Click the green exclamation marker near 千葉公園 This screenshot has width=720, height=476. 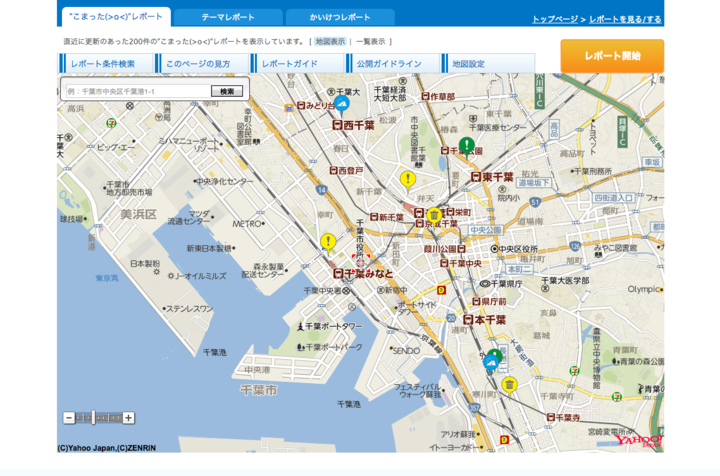point(466,144)
